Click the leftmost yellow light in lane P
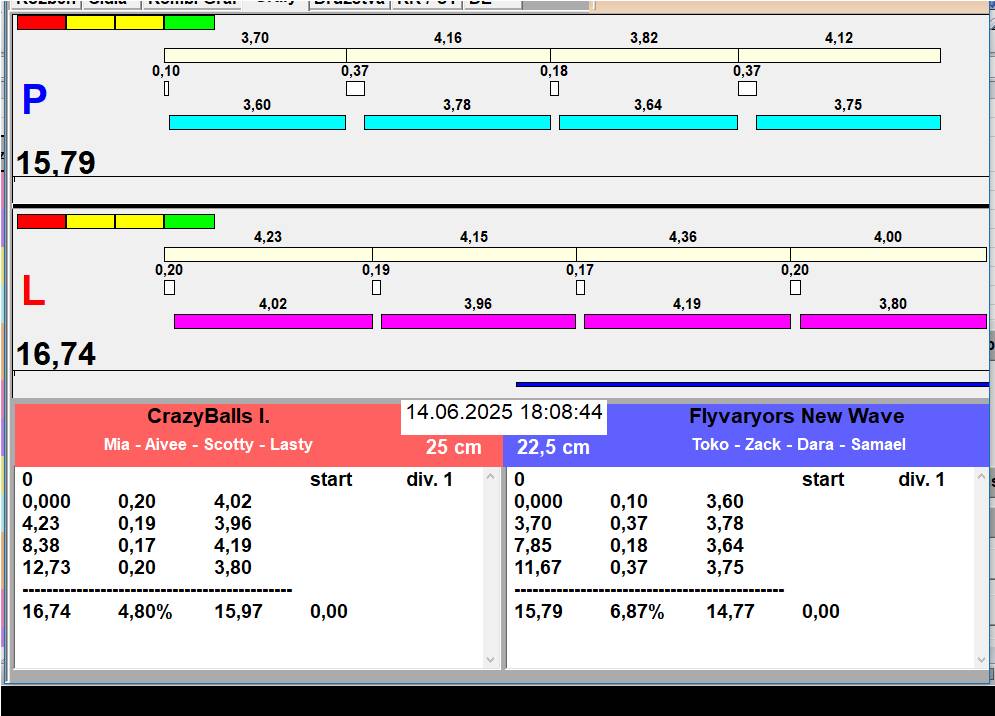 tap(90, 22)
